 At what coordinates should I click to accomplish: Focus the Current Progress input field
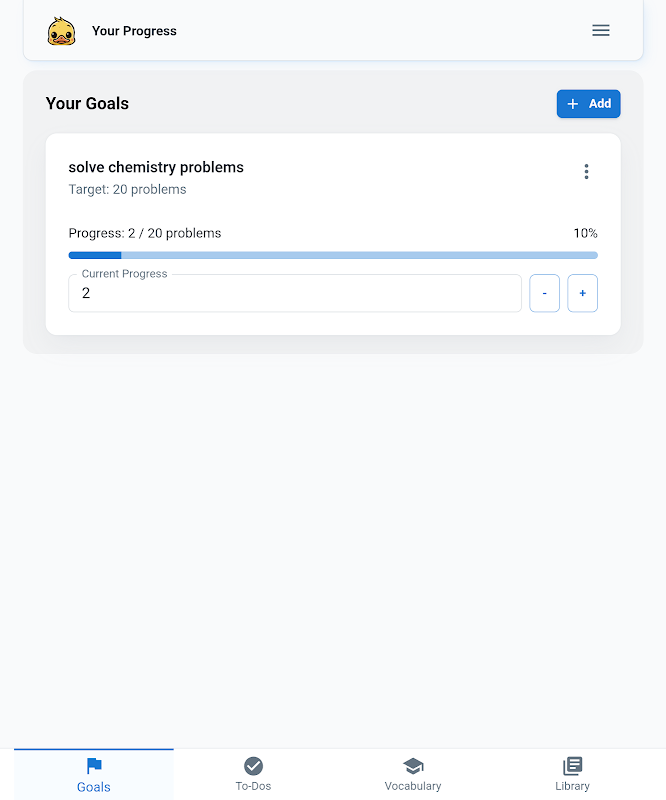(295, 294)
